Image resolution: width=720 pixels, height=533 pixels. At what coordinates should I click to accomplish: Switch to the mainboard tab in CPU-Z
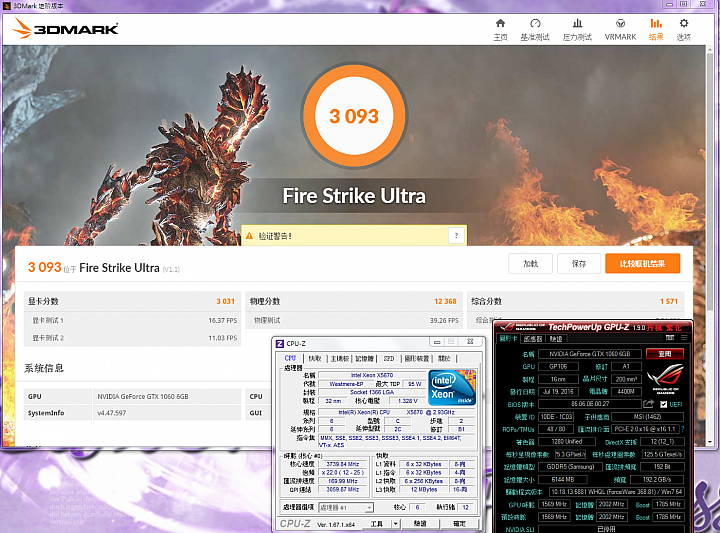(340, 358)
